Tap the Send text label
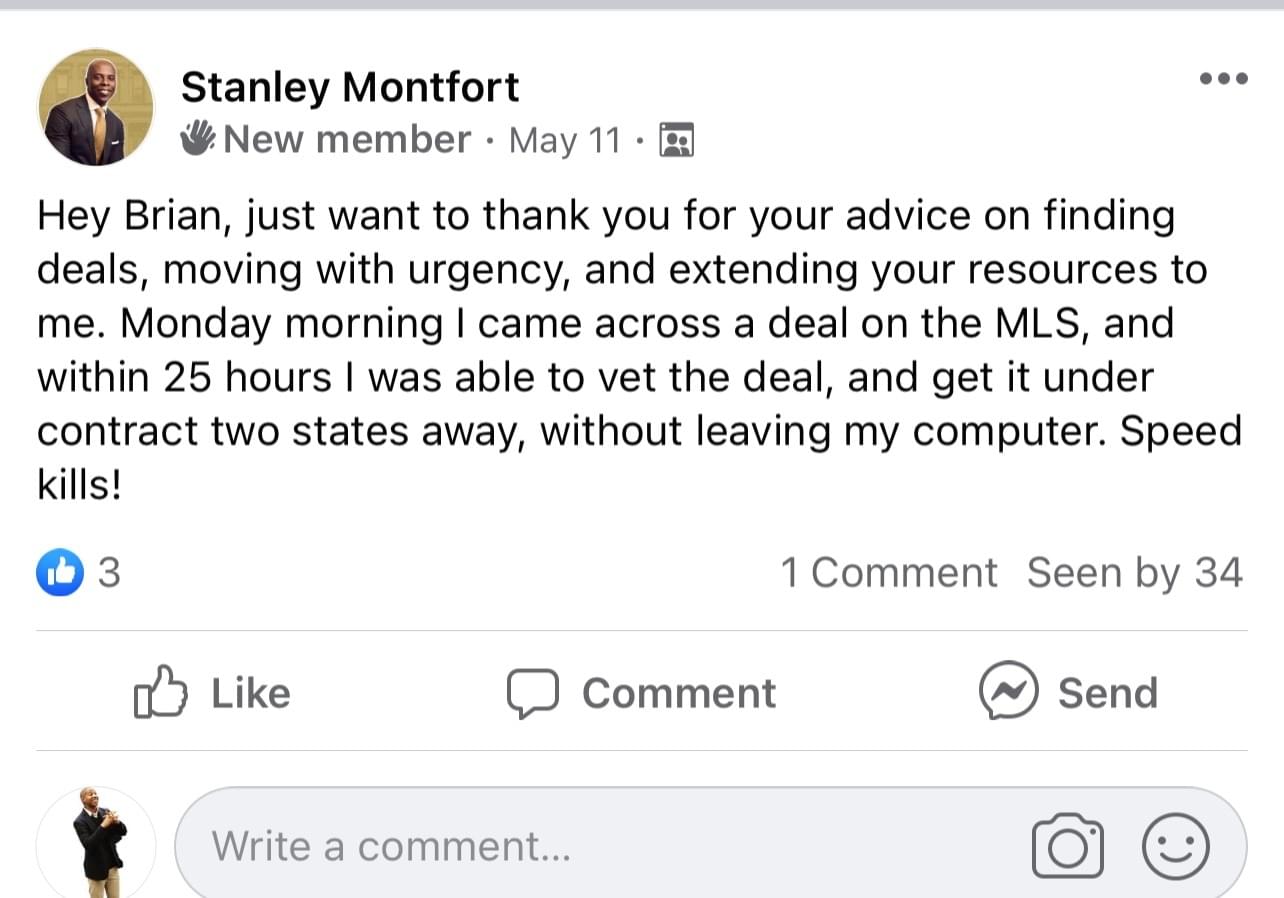Viewport: 1284px width, 898px height. pos(1107,693)
